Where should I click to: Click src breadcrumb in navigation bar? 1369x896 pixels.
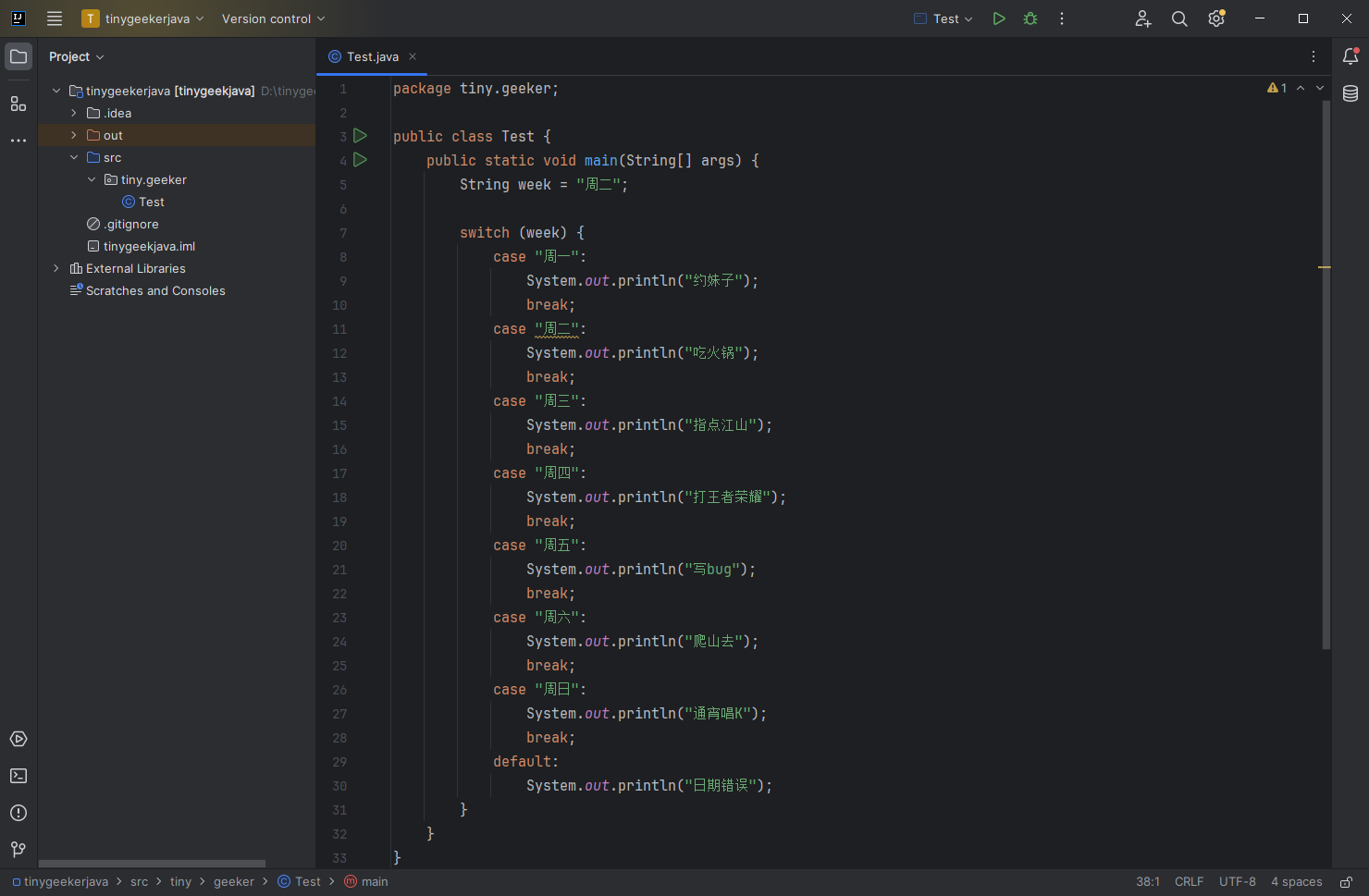click(139, 882)
